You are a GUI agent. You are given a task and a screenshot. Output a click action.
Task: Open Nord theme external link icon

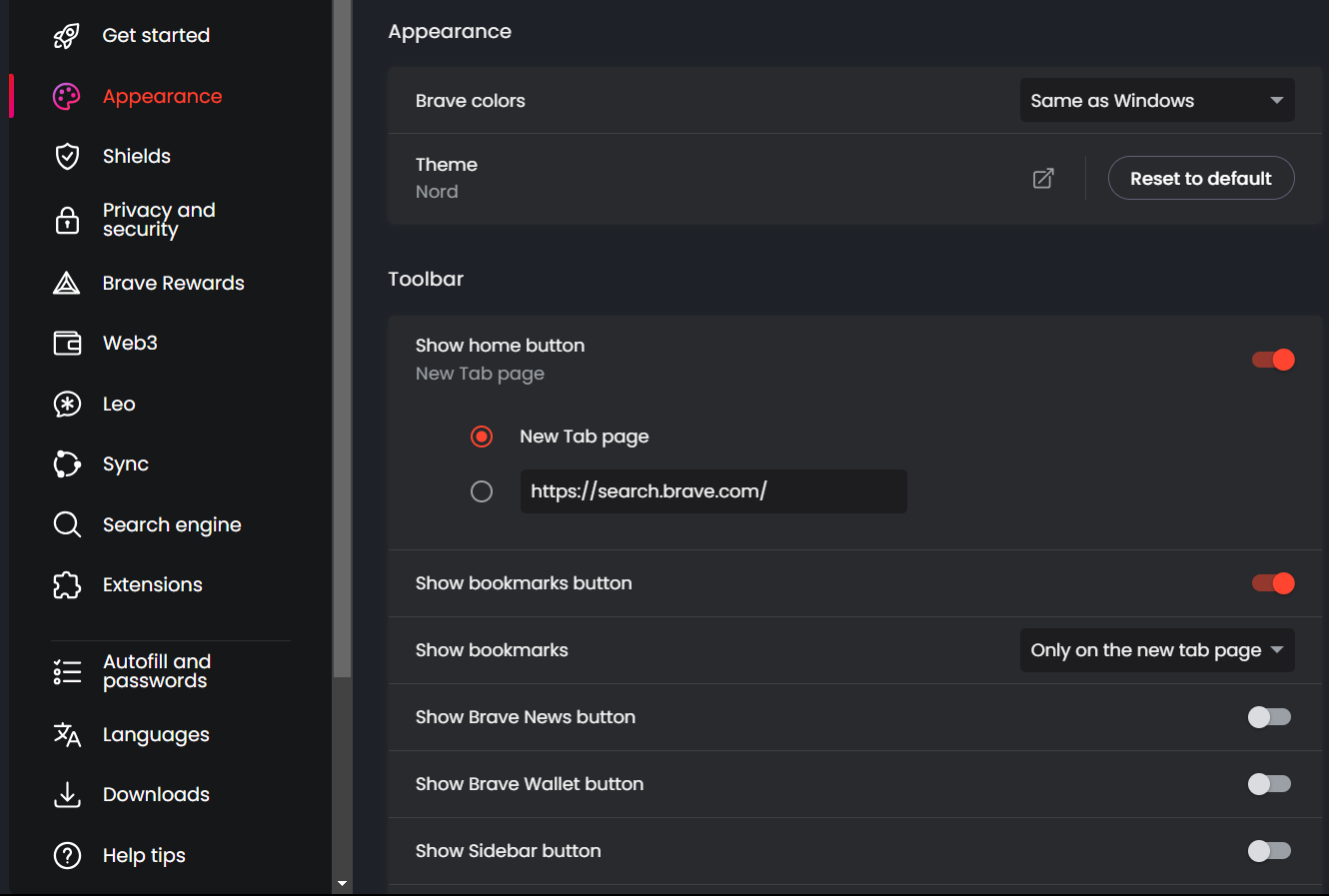pos(1043,179)
